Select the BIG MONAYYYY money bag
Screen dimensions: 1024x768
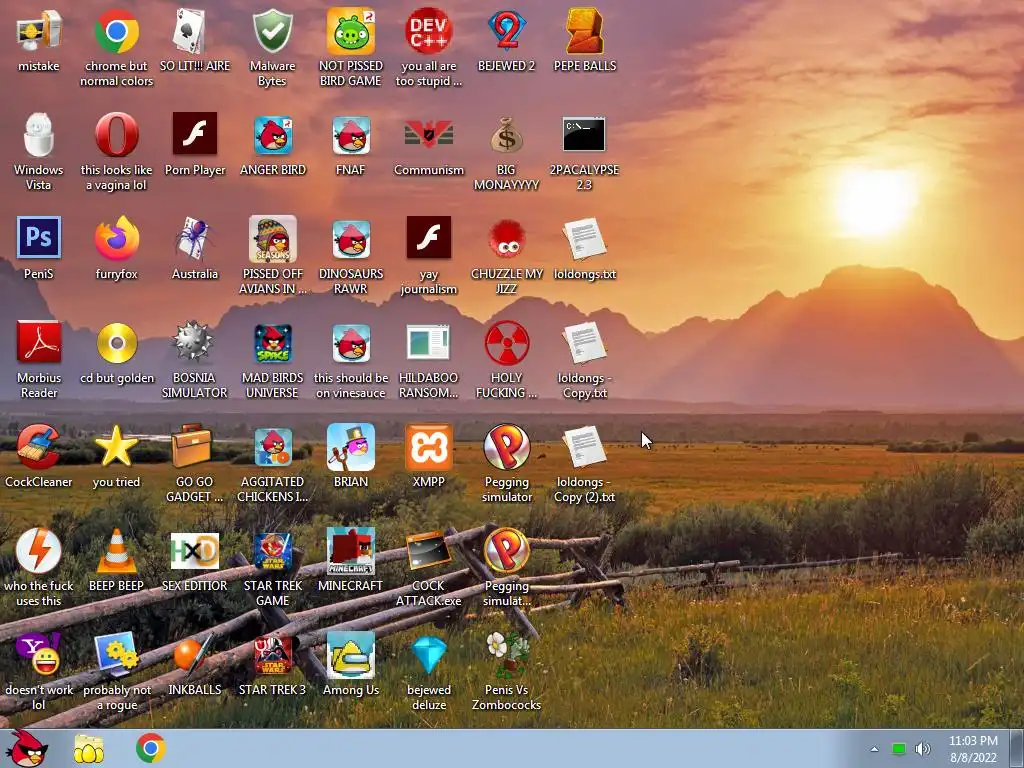[x=507, y=135]
